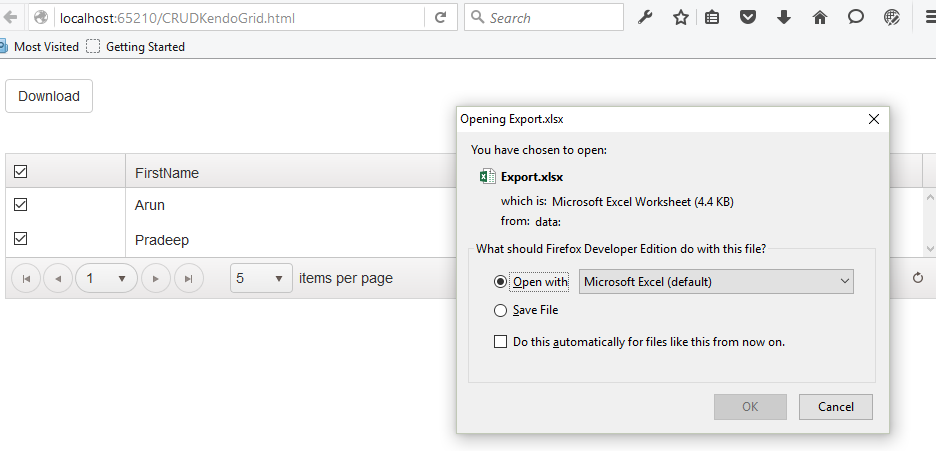Refresh the Kendo grid data
The height and width of the screenshot is (451, 936).
[918, 278]
